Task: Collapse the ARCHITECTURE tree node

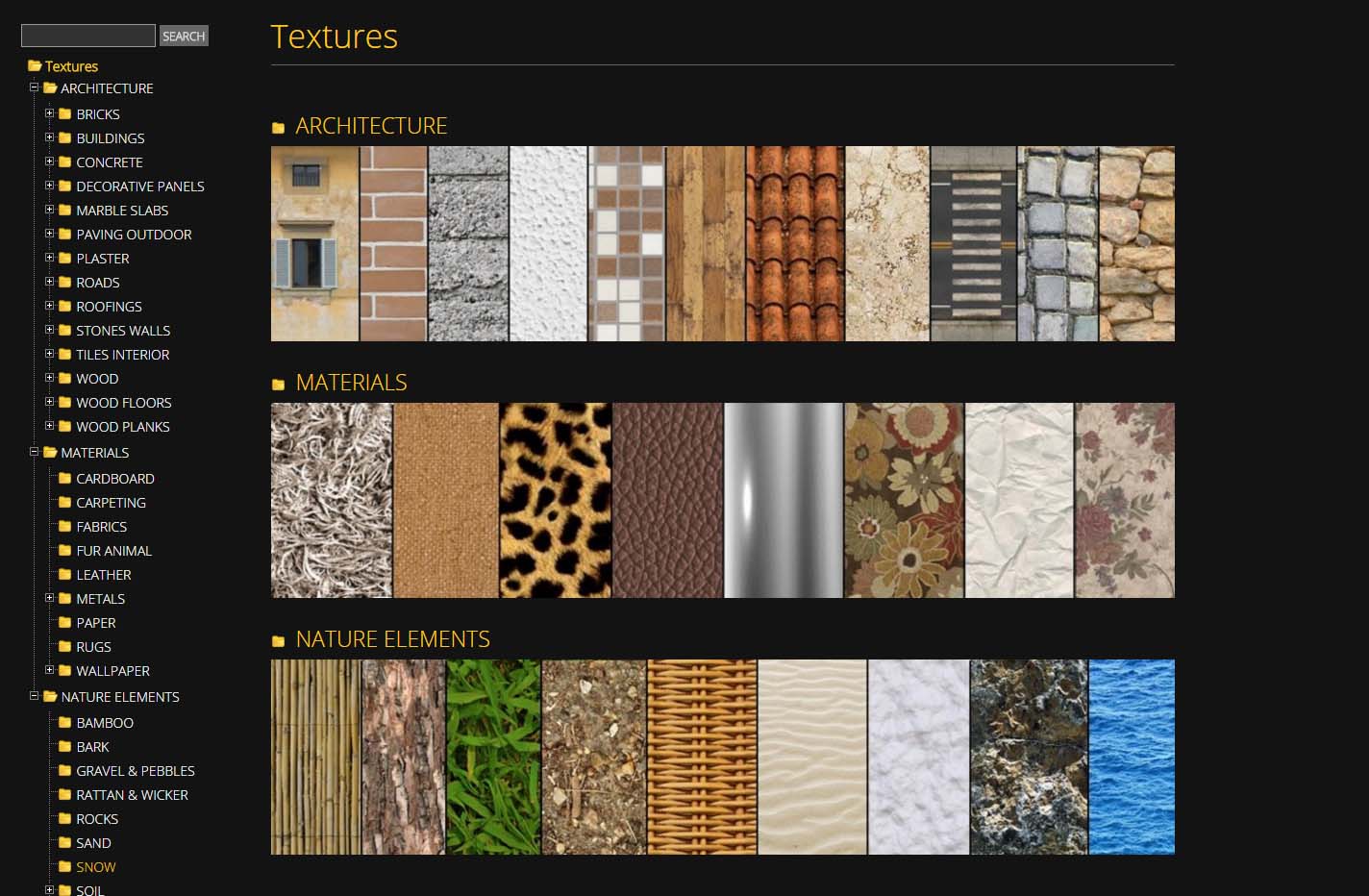Action: (34, 87)
